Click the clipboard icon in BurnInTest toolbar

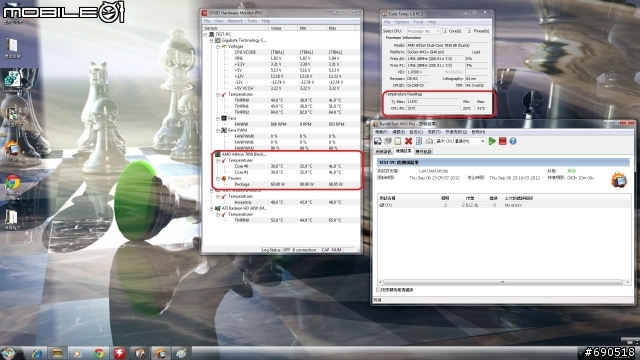[x=398, y=141]
